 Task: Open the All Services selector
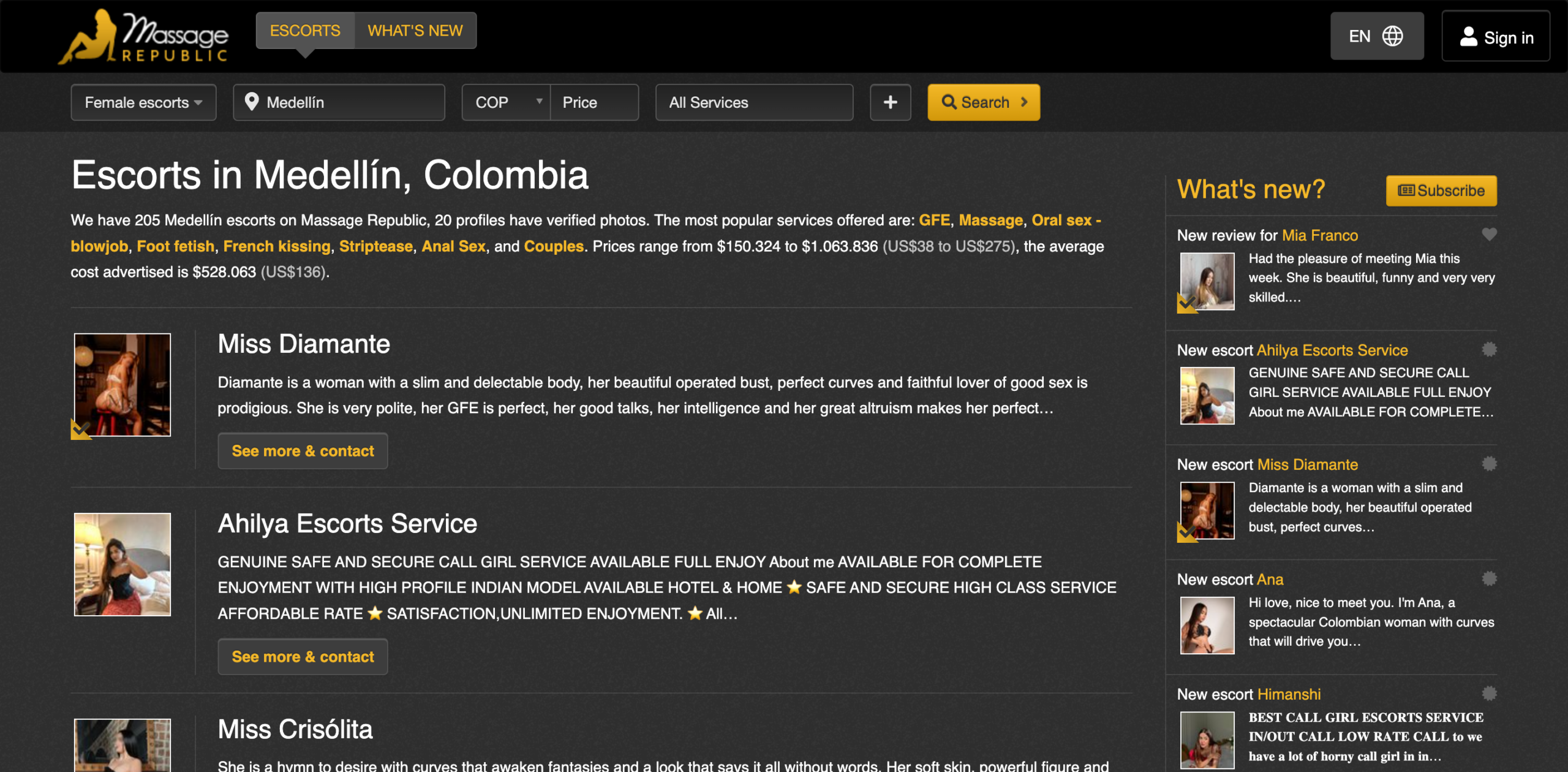753,102
